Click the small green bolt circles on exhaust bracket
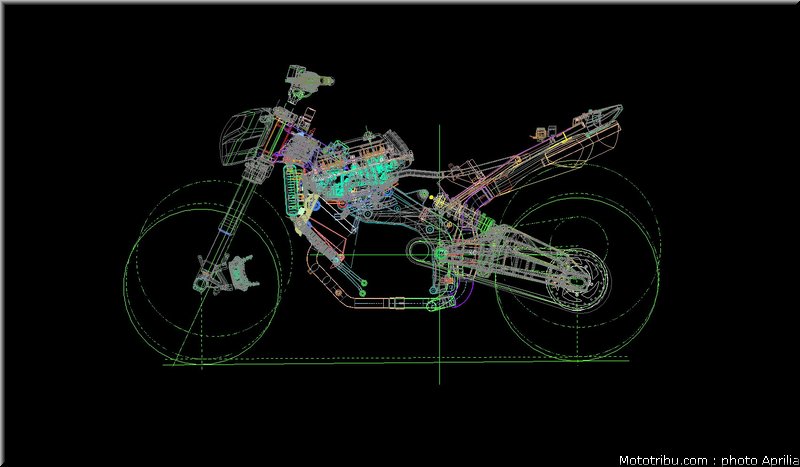This screenshot has width=800, height=467. [x=363, y=287]
